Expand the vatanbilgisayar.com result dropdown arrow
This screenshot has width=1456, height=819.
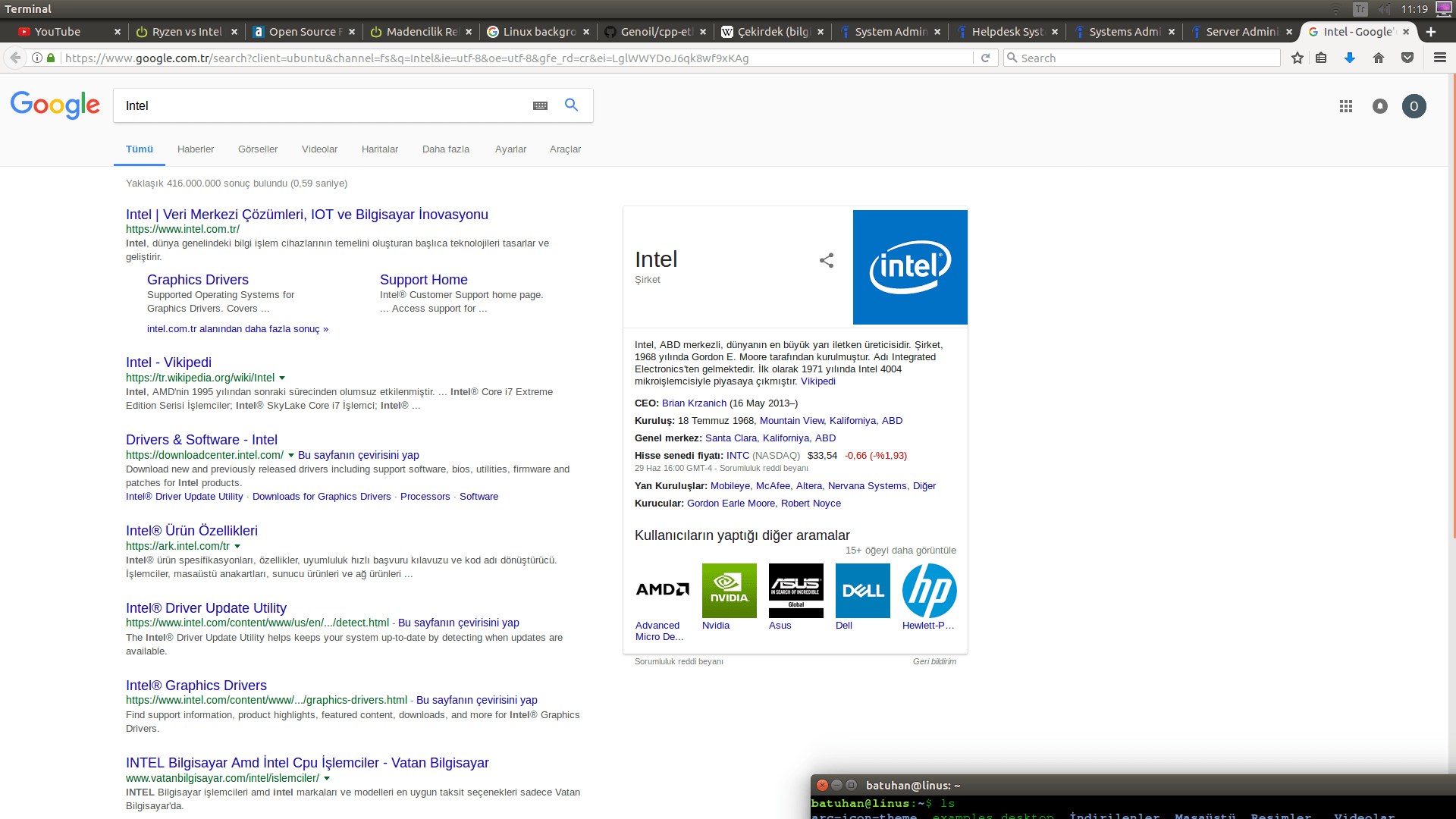(327, 778)
